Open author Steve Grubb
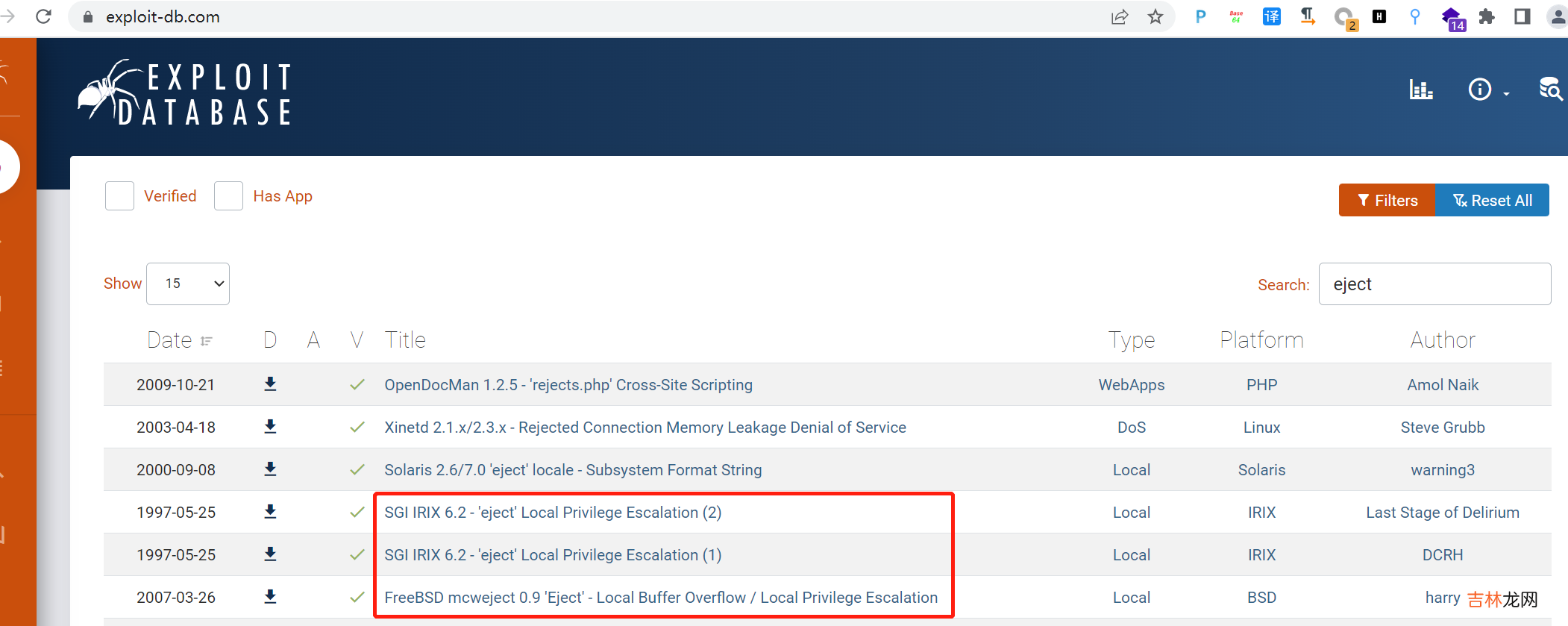This screenshot has width=1568, height=626. [1443, 428]
